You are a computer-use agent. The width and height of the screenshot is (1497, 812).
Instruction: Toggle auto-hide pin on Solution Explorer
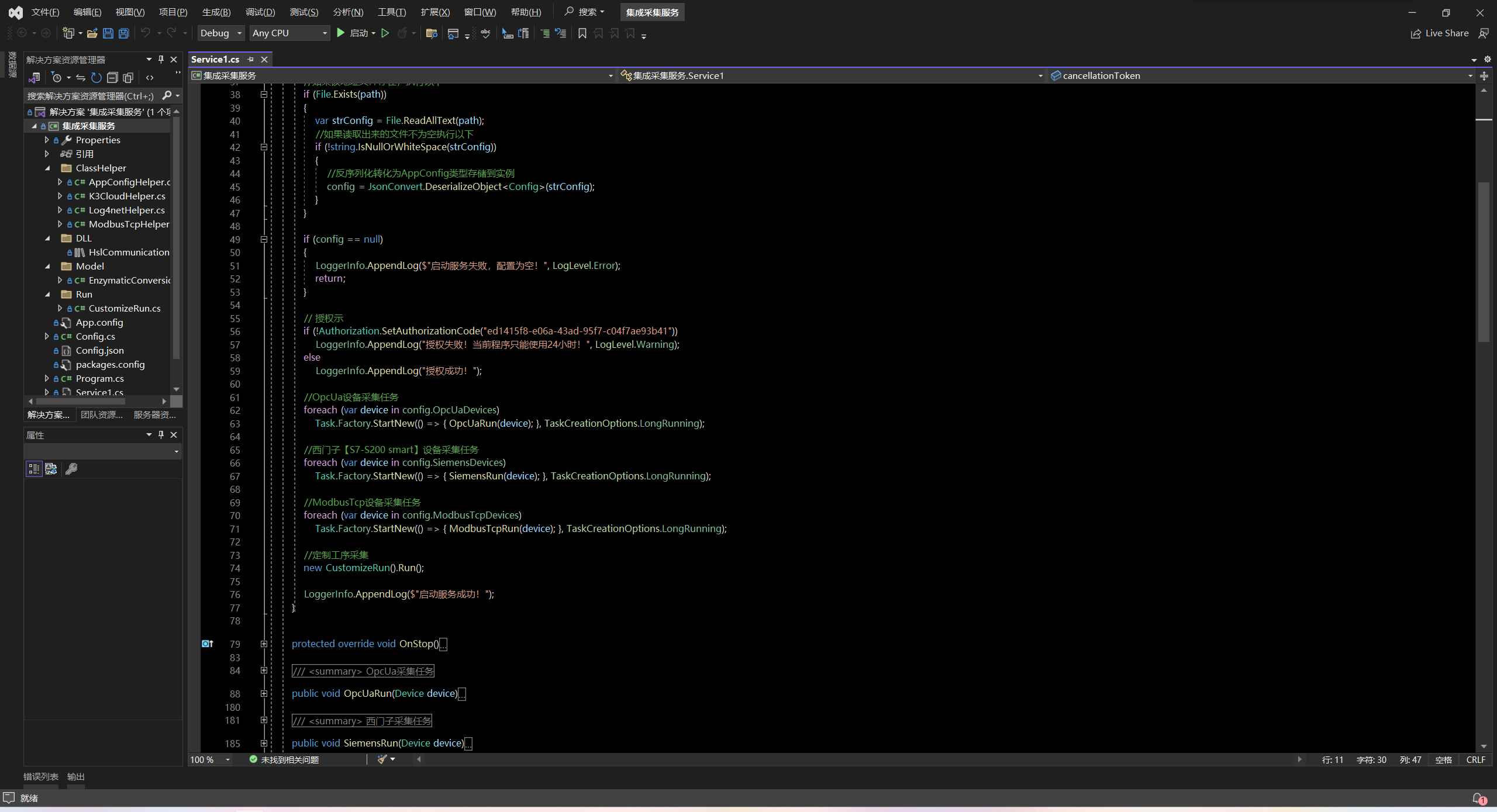click(x=161, y=59)
